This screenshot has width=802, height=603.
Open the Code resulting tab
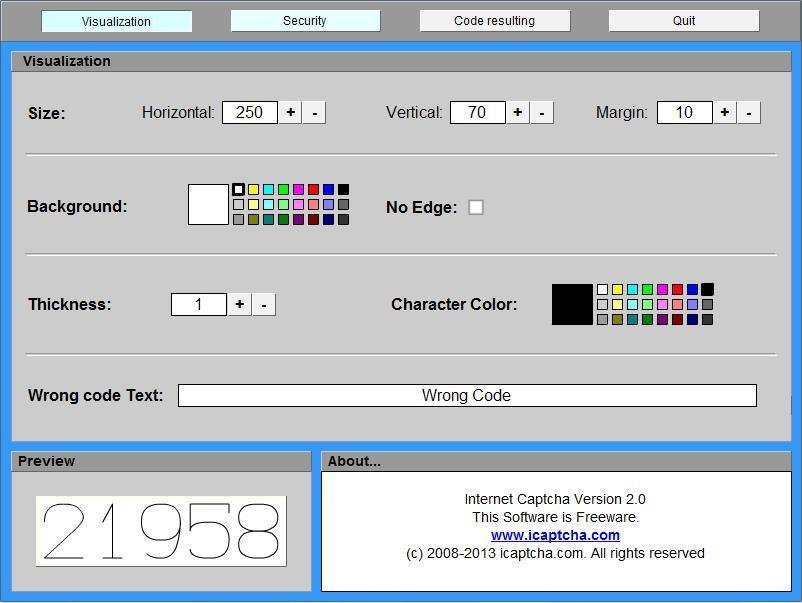click(x=494, y=20)
